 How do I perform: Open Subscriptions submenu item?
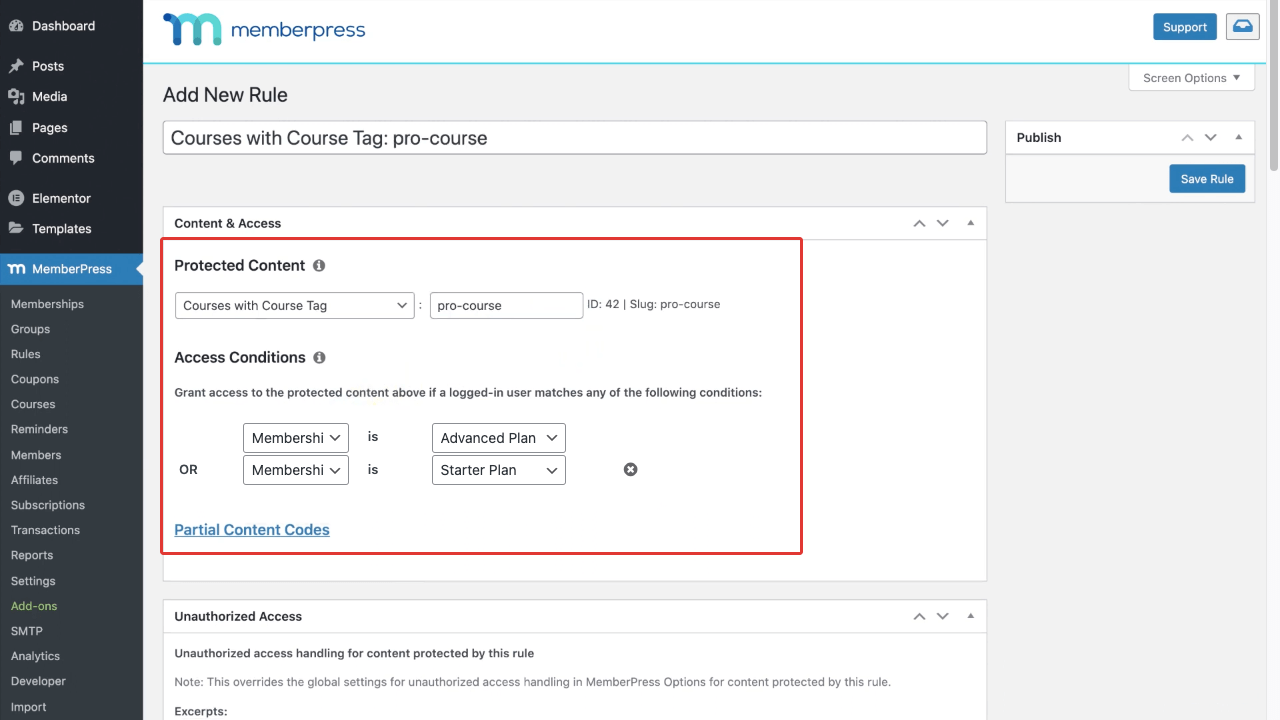click(48, 505)
